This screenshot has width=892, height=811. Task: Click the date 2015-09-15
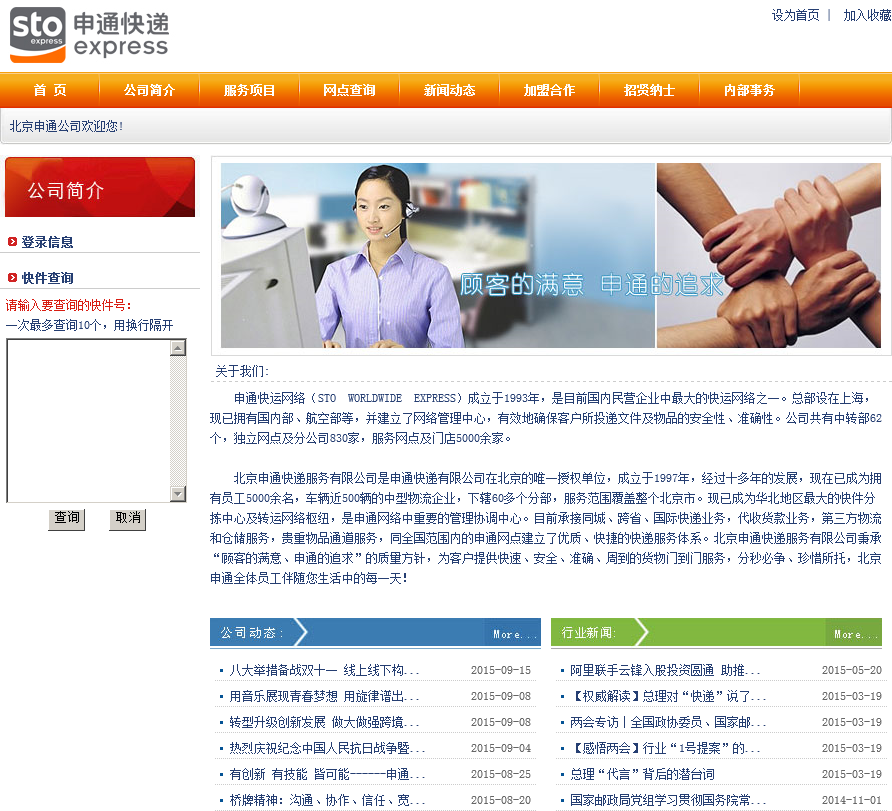point(501,671)
